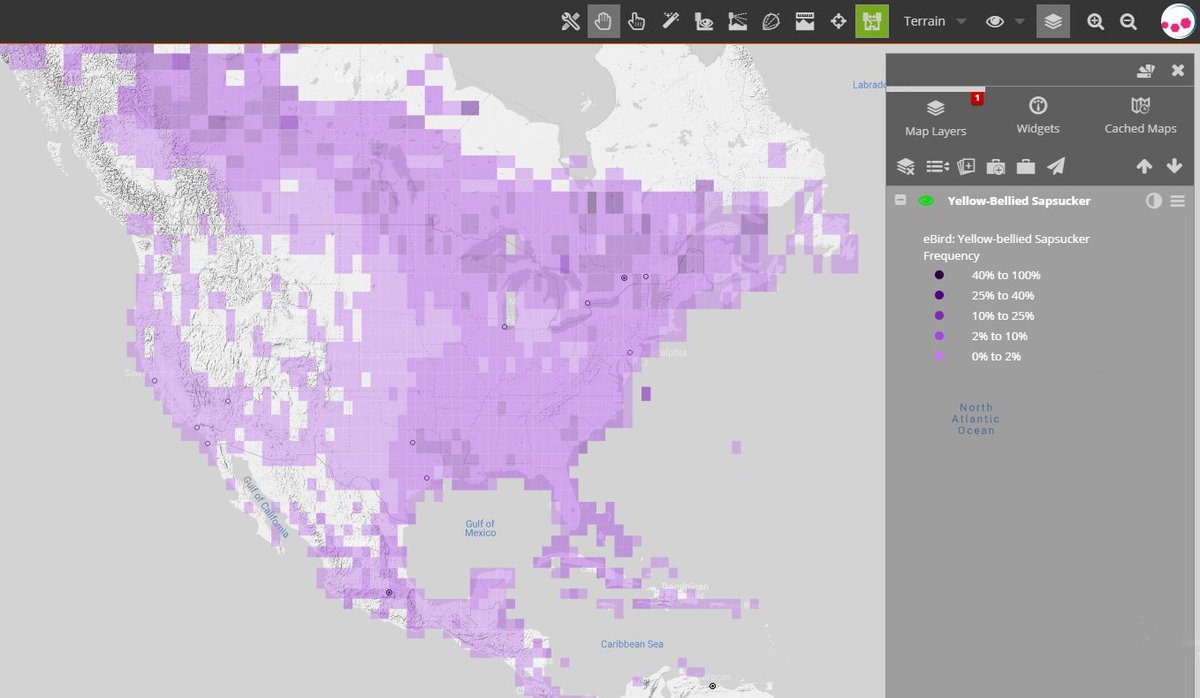Open the wrench and screwdriver tools icon
This screenshot has width=1200, height=698.
571,21
